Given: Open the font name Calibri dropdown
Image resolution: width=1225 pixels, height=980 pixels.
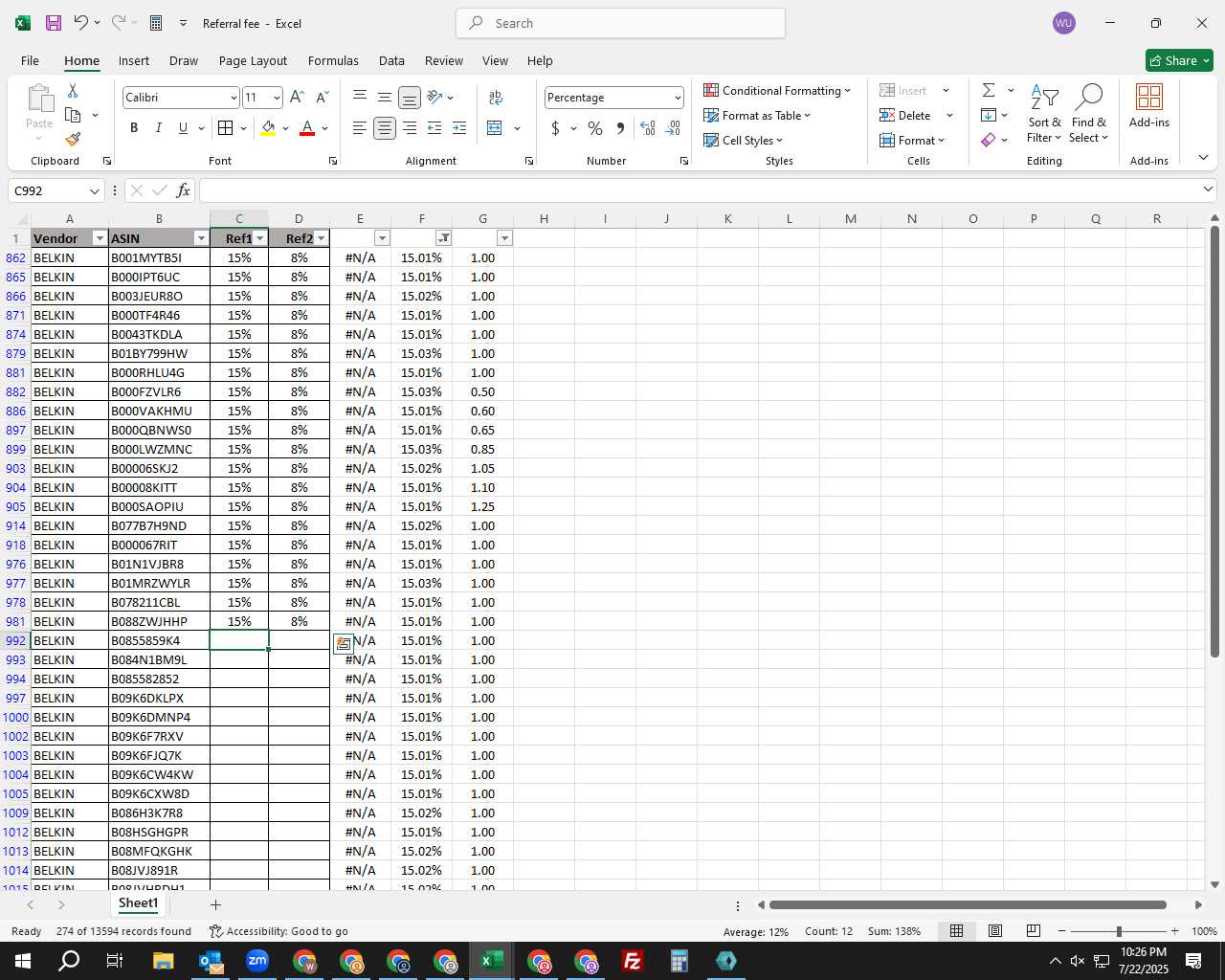Looking at the screenshot, I should point(233,98).
